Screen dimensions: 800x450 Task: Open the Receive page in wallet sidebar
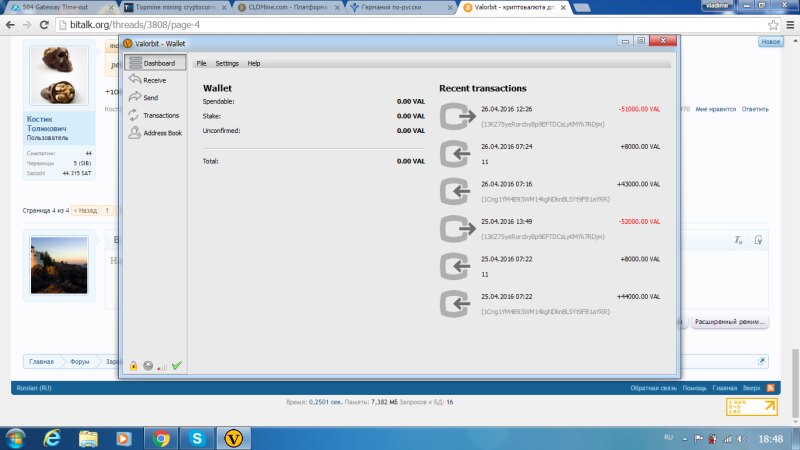pos(153,80)
